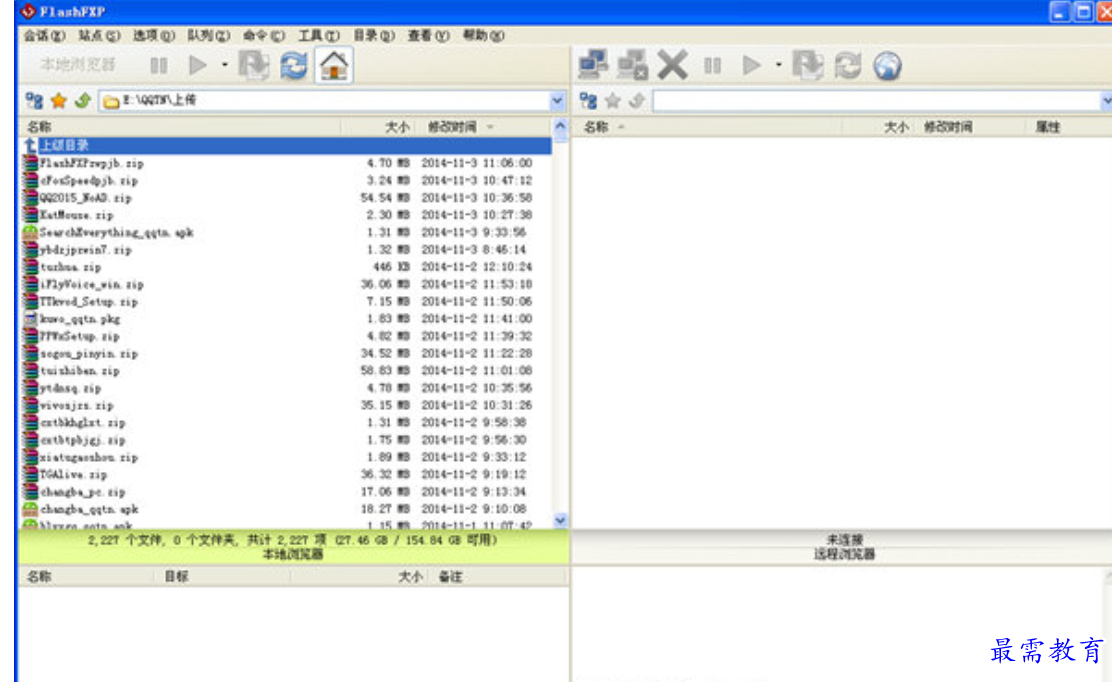Click the remote favorites star icon
Viewport: 1112px width, 682px height.
(613, 101)
